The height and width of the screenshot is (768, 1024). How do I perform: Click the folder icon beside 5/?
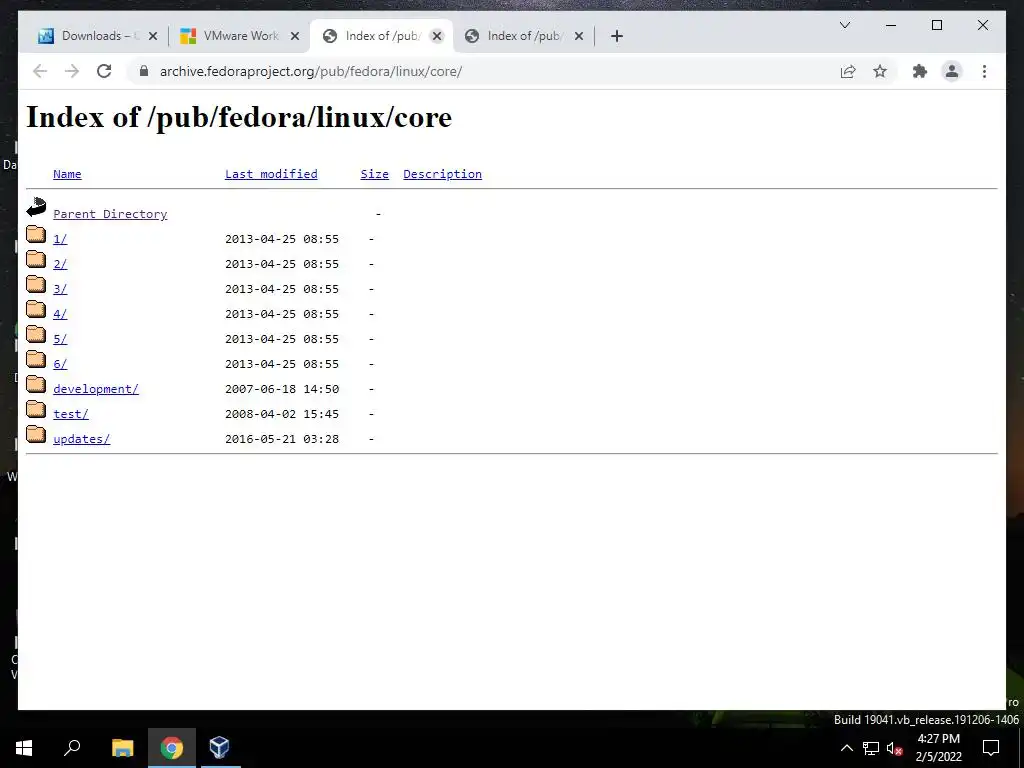tap(36, 334)
